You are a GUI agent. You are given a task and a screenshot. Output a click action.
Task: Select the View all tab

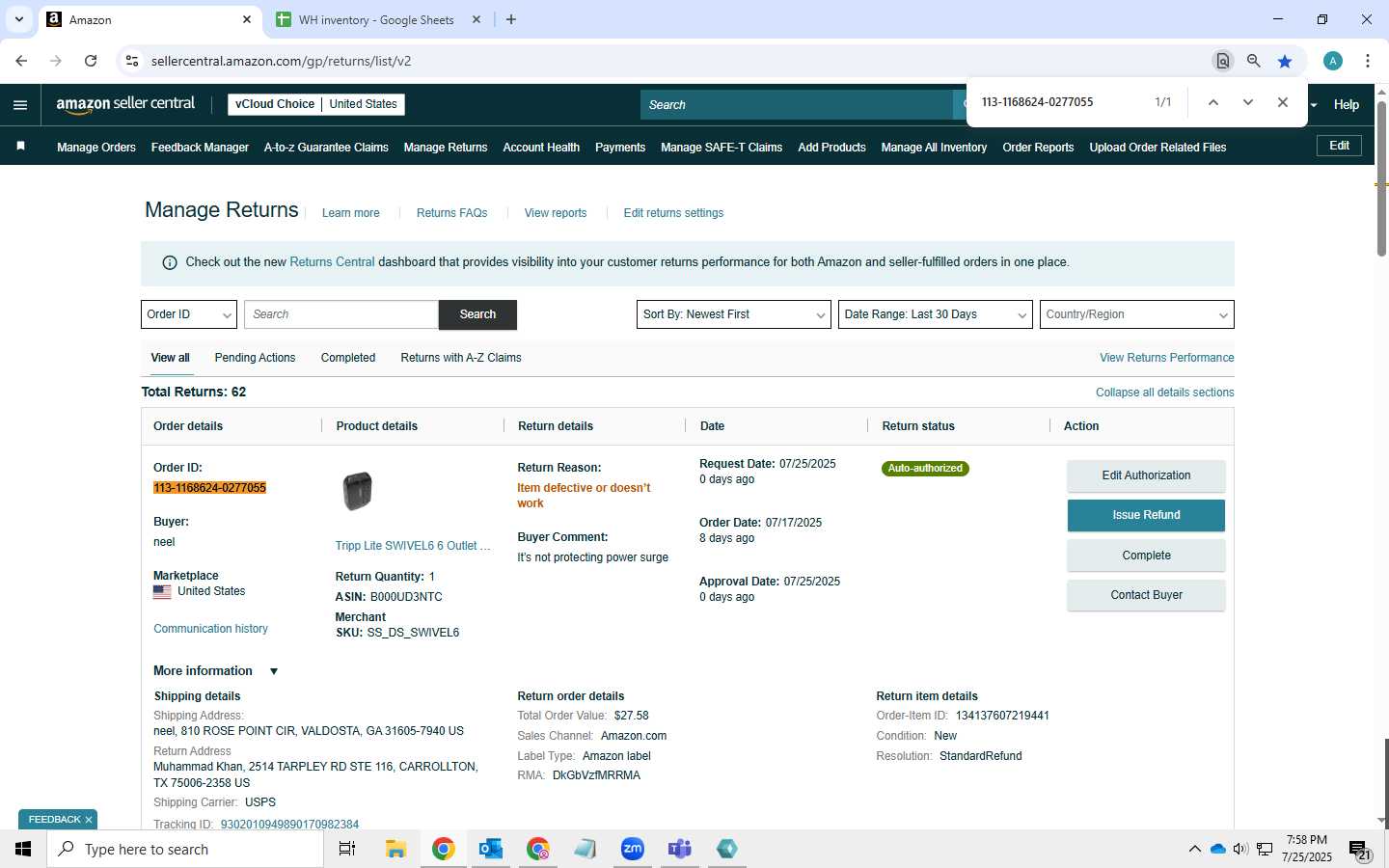click(170, 358)
